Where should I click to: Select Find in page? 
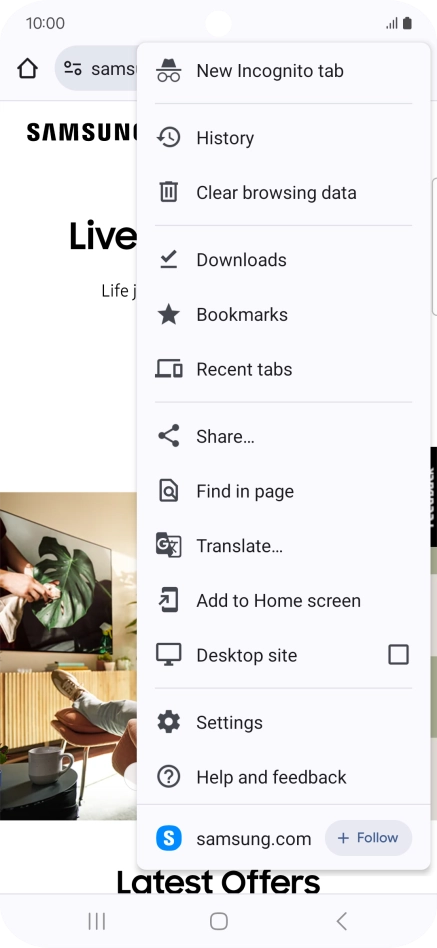tap(283, 491)
